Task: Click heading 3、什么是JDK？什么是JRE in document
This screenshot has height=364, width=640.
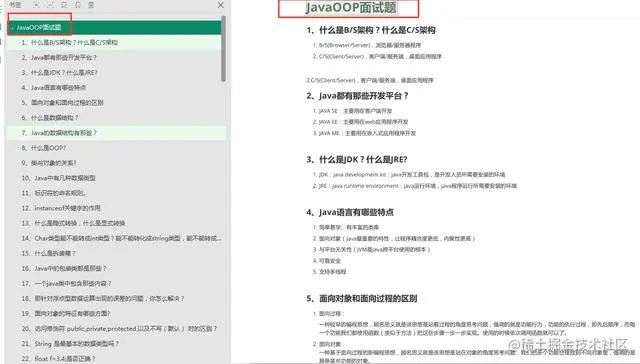Action: pyautogui.click(x=357, y=160)
